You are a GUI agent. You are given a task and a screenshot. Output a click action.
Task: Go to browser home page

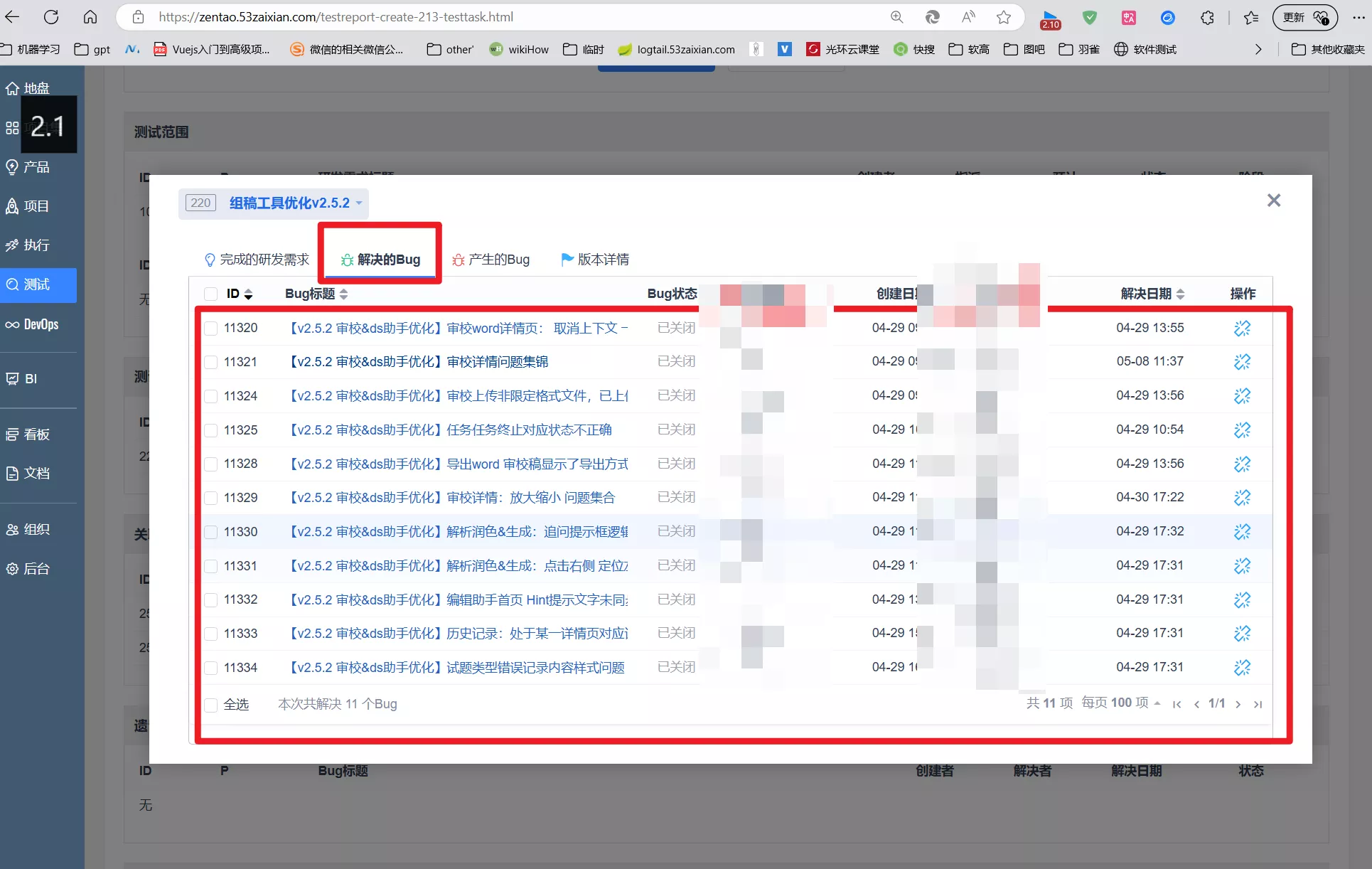(x=90, y=17)
